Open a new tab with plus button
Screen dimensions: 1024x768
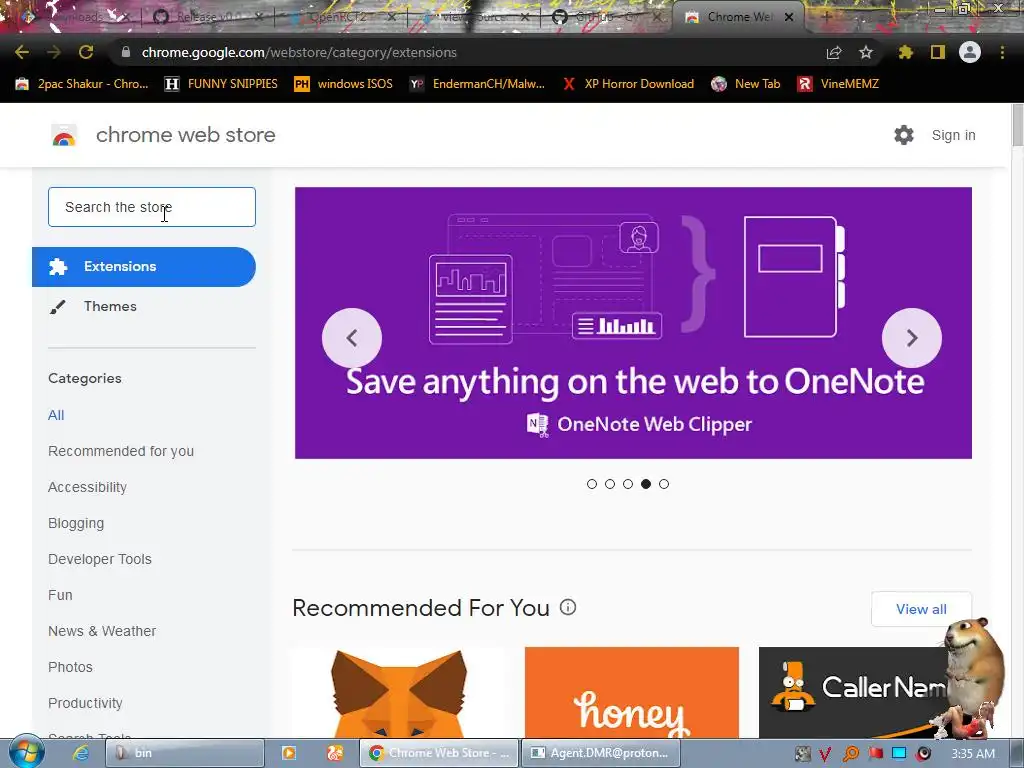point(826,17)
